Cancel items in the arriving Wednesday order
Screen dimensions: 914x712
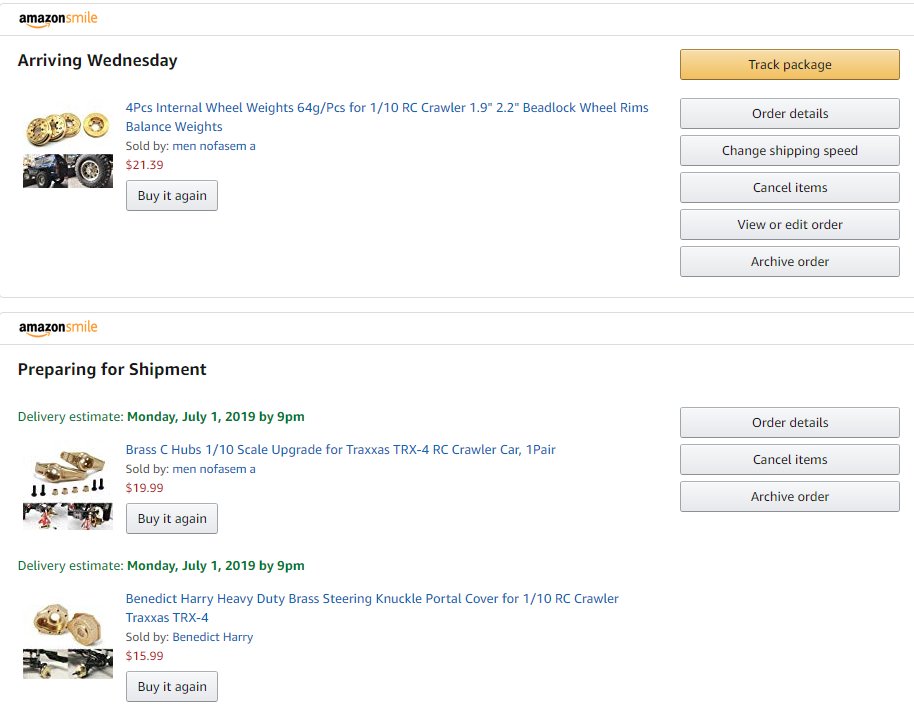789,188
